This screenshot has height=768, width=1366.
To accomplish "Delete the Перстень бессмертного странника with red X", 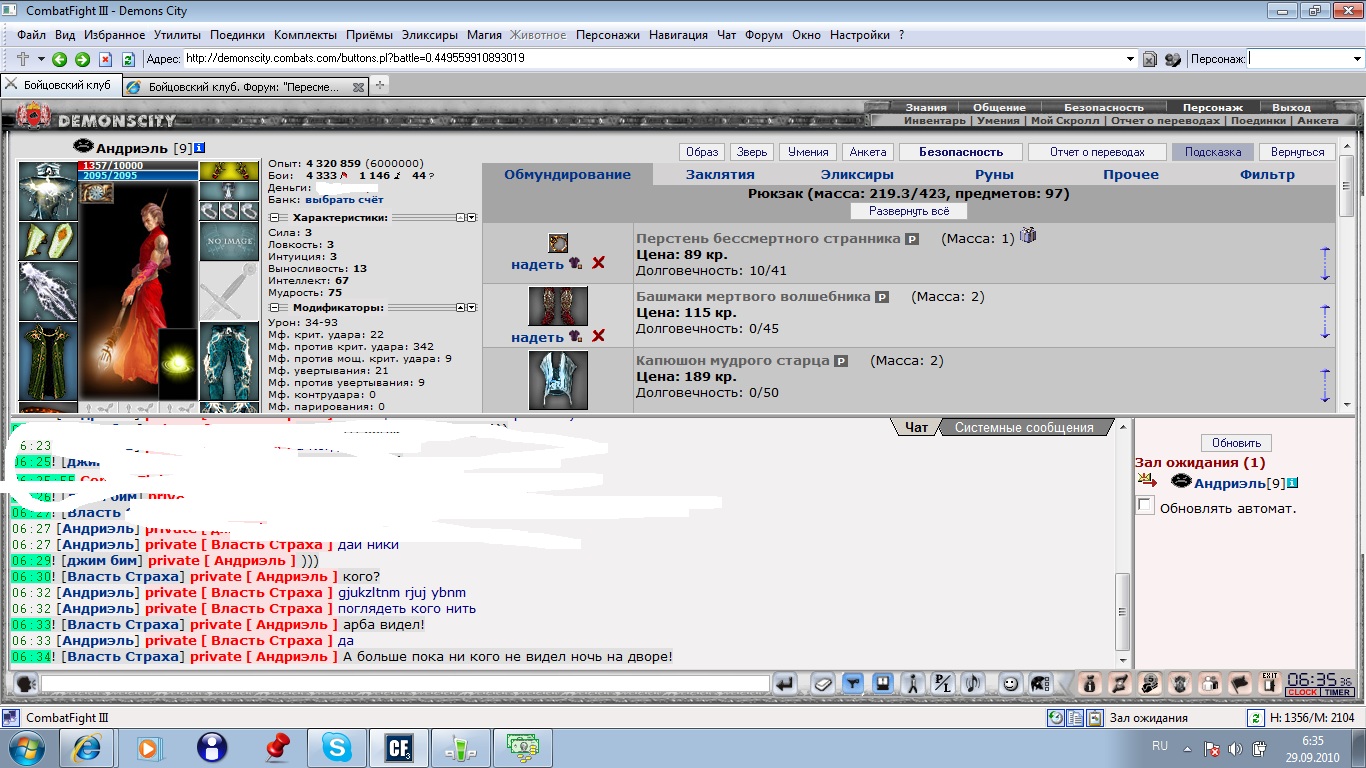I will coord(598,263).
